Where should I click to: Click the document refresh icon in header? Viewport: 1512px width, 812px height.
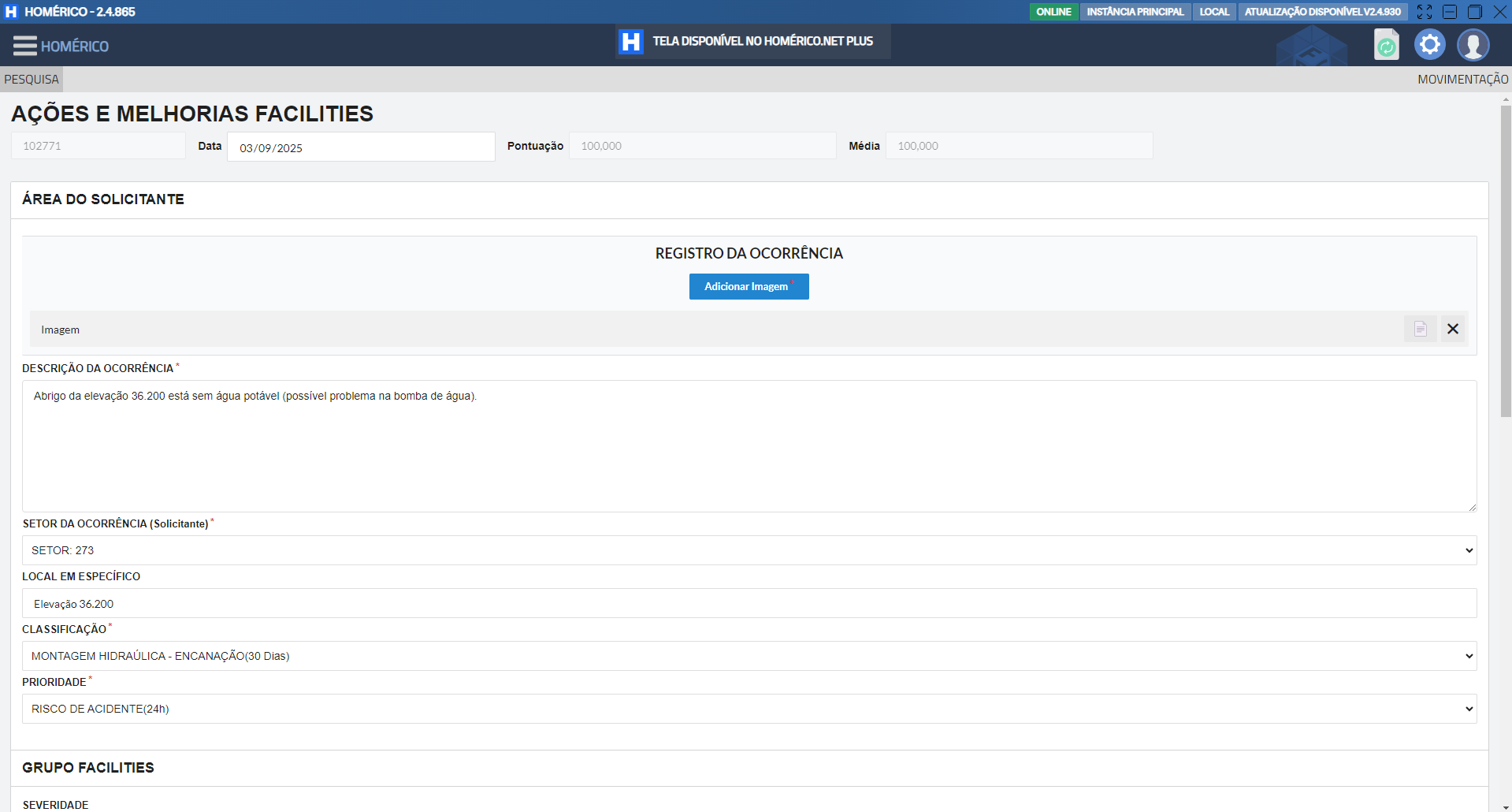point(1386,45)
